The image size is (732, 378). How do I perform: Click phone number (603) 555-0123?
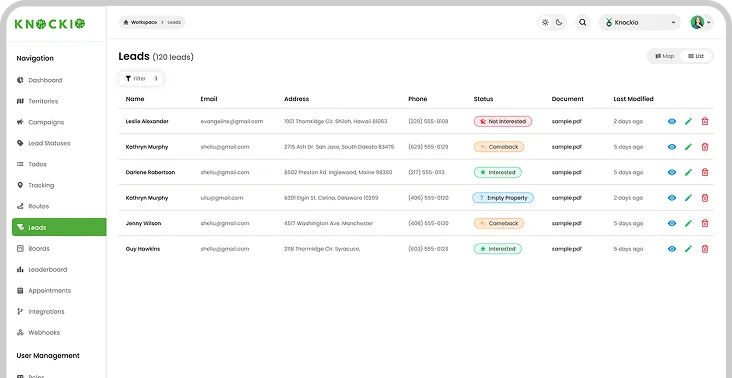coord(428,249)
